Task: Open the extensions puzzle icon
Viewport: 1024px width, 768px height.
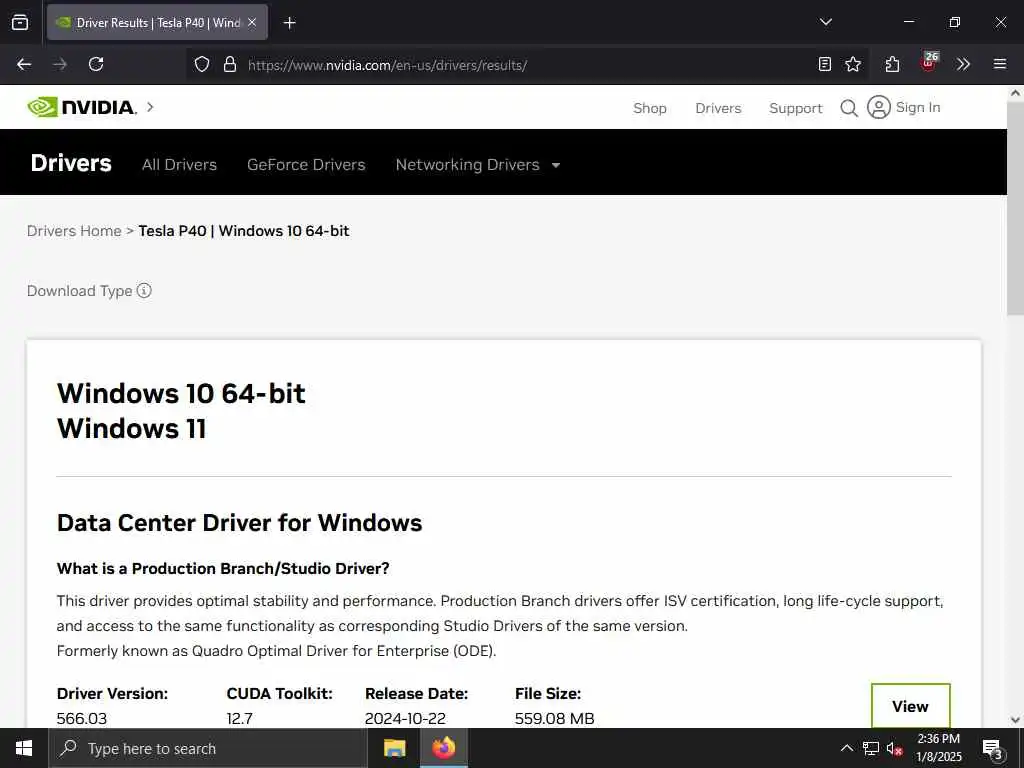Action: 892,64
